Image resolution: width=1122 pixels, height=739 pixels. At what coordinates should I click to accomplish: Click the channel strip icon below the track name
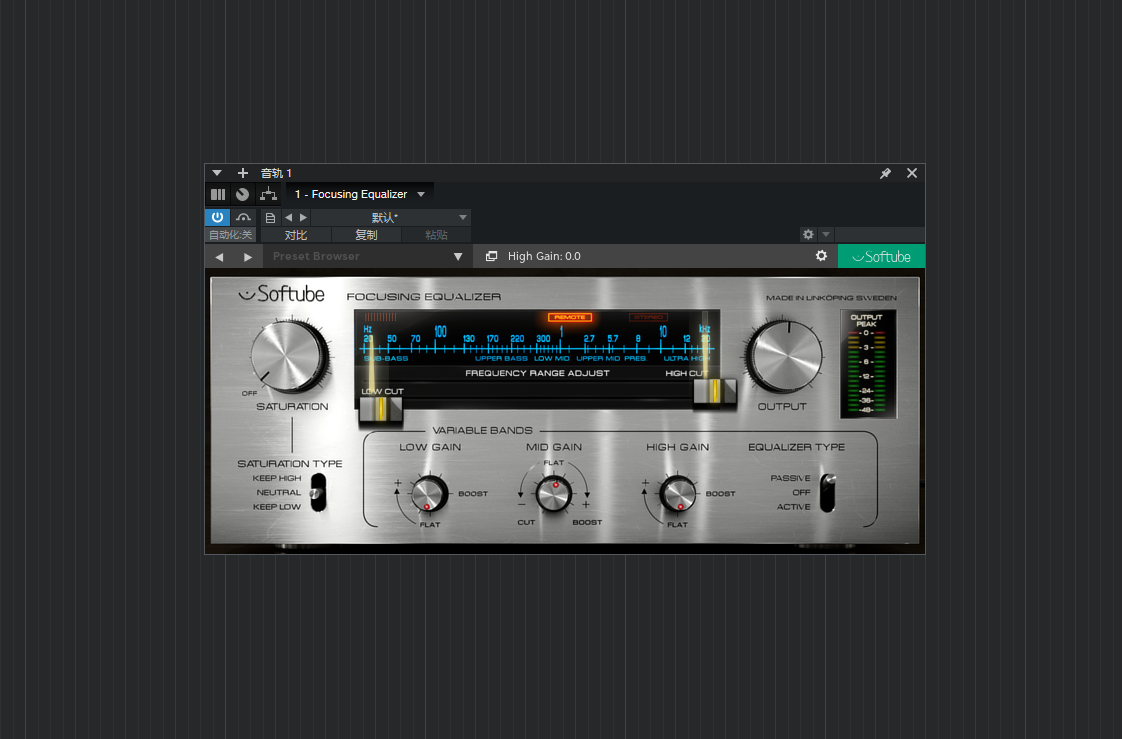point(218,194)
